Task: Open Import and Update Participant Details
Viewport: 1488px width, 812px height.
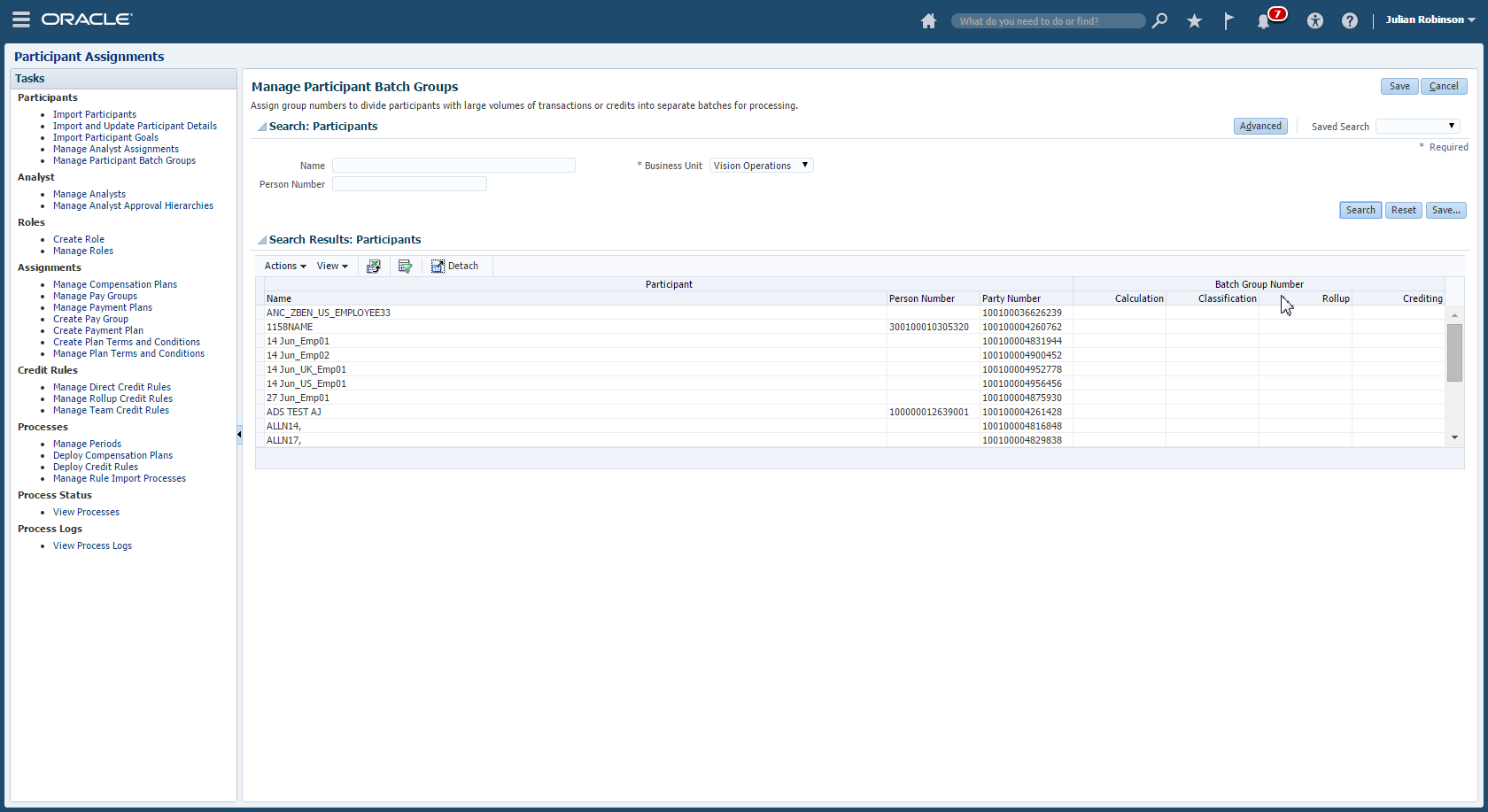Action: 135,126
